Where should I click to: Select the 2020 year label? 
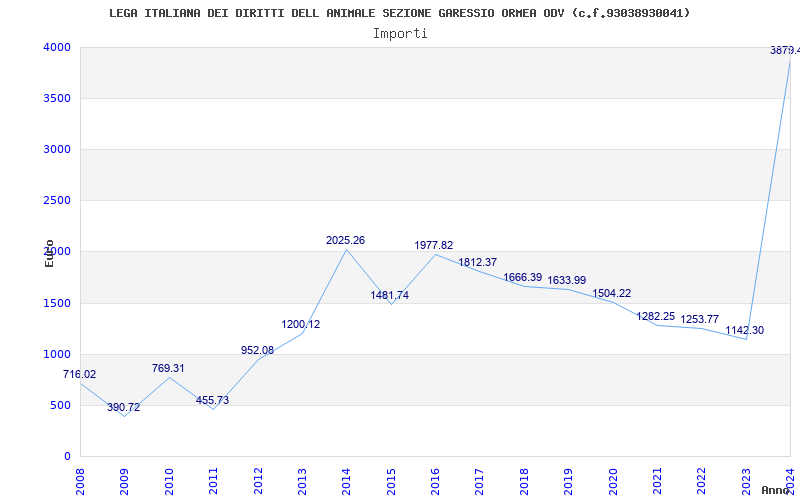612,482
